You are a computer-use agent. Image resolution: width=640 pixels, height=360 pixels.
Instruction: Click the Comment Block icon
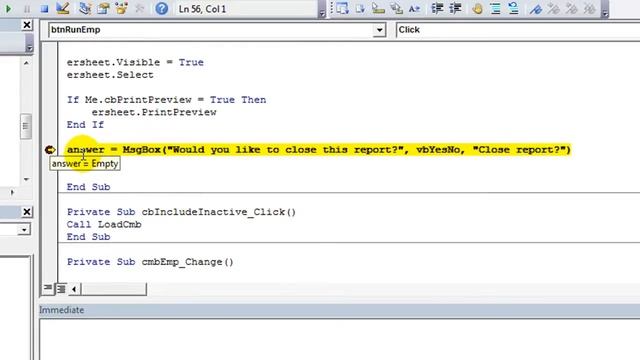coord(496,8)
